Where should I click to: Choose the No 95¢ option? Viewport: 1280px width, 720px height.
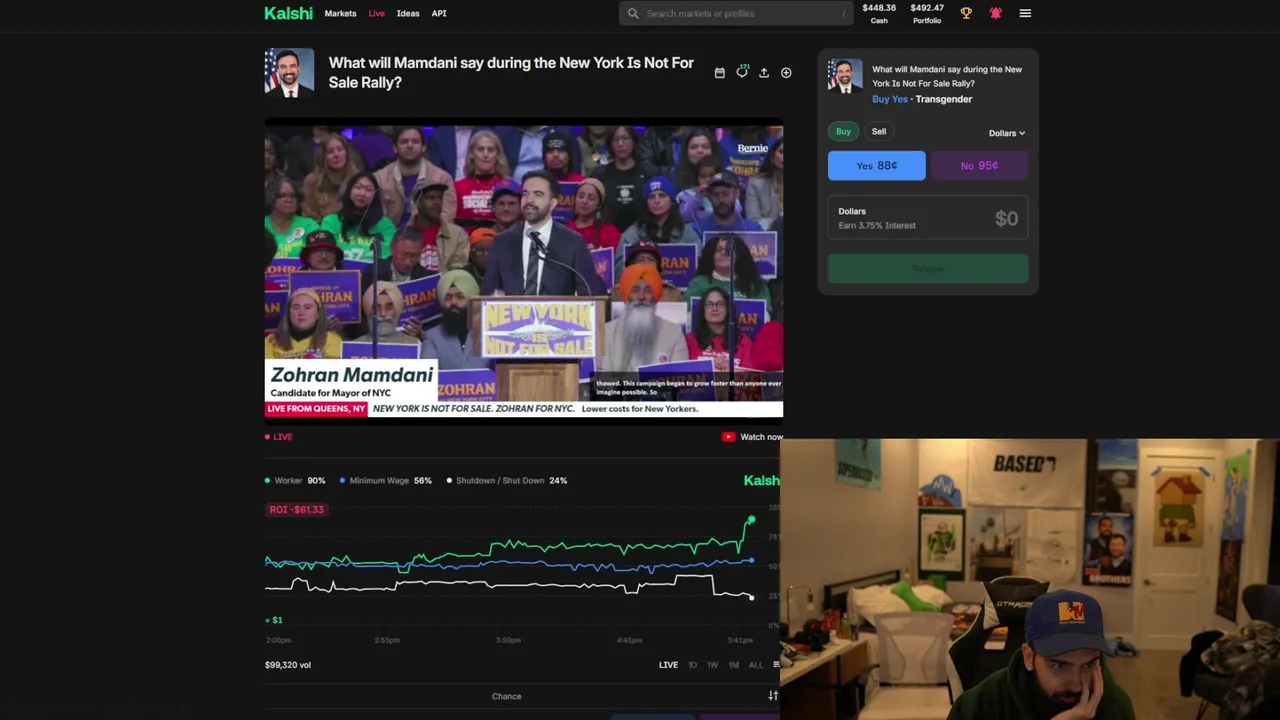979,165
